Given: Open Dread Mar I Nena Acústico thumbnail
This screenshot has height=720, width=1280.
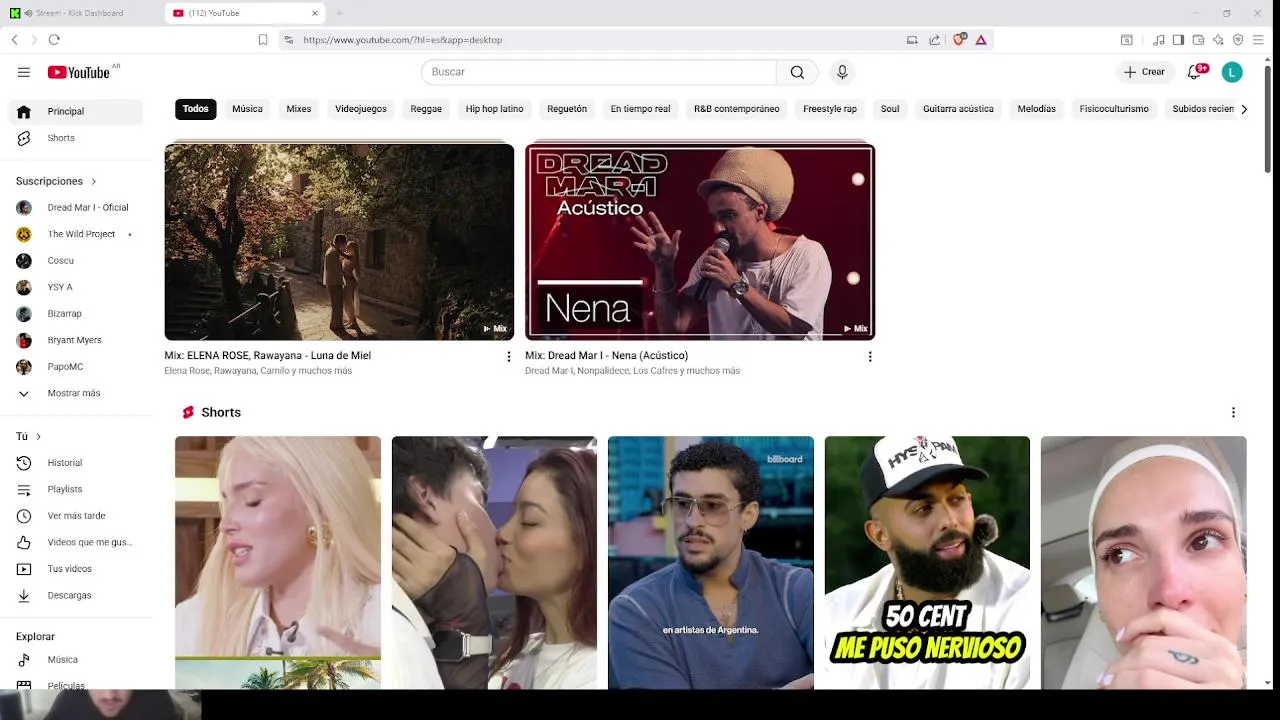Looking at the screenshot, I should pos(700,242).
